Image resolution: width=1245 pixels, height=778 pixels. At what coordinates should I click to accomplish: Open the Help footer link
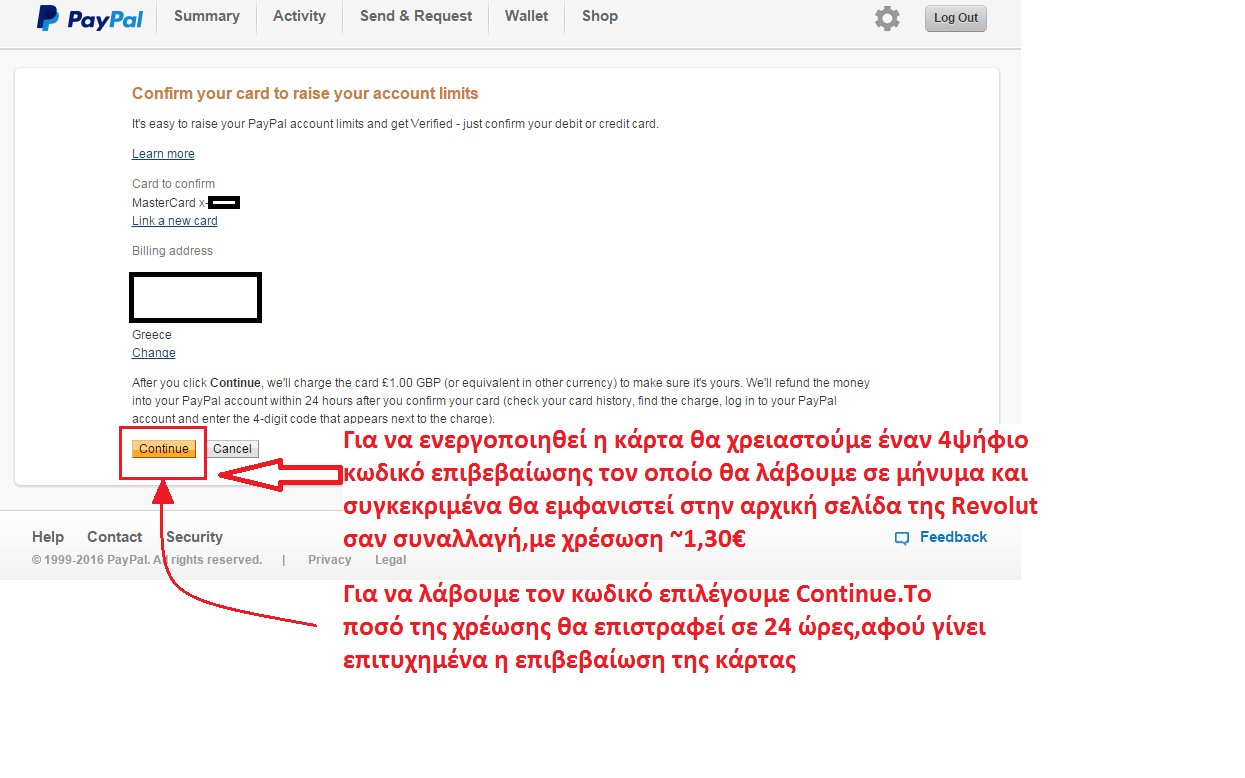tap(48, 537)
